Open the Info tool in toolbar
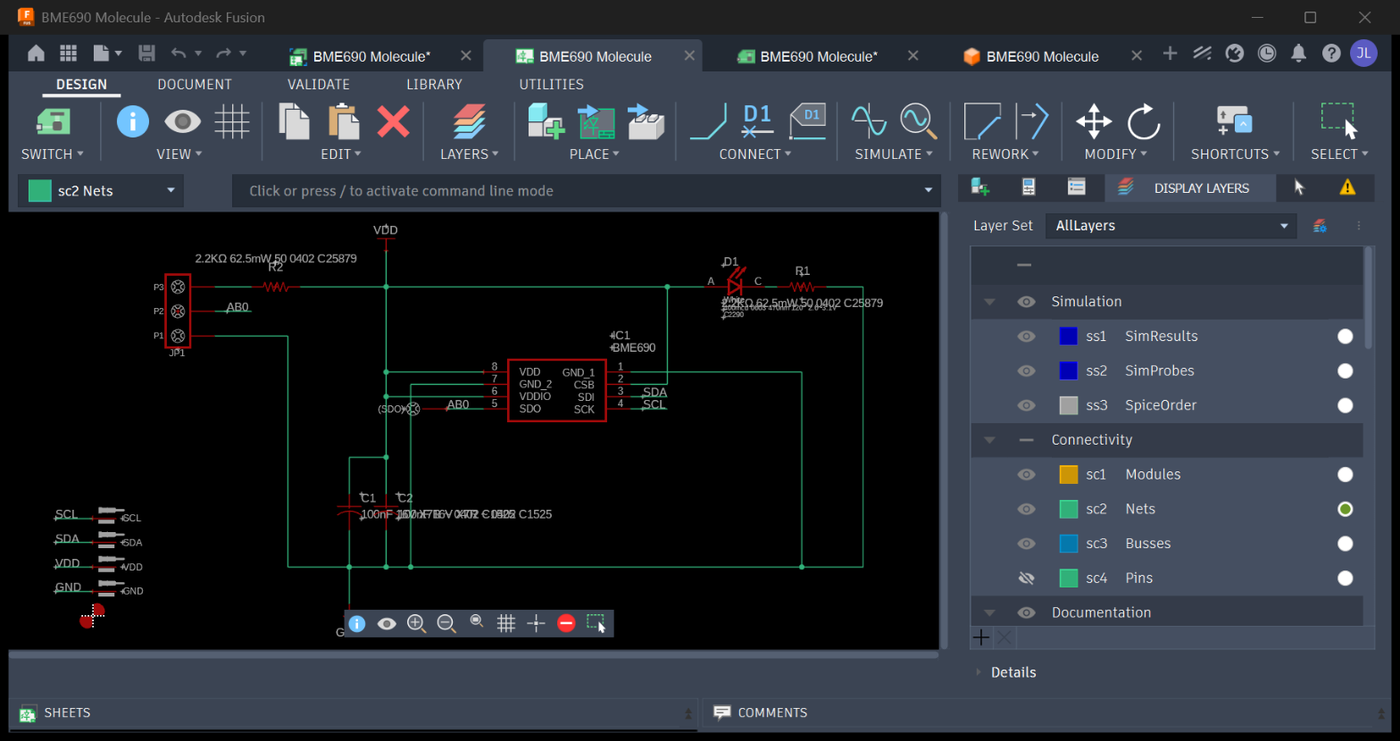 tap(132, 122)
